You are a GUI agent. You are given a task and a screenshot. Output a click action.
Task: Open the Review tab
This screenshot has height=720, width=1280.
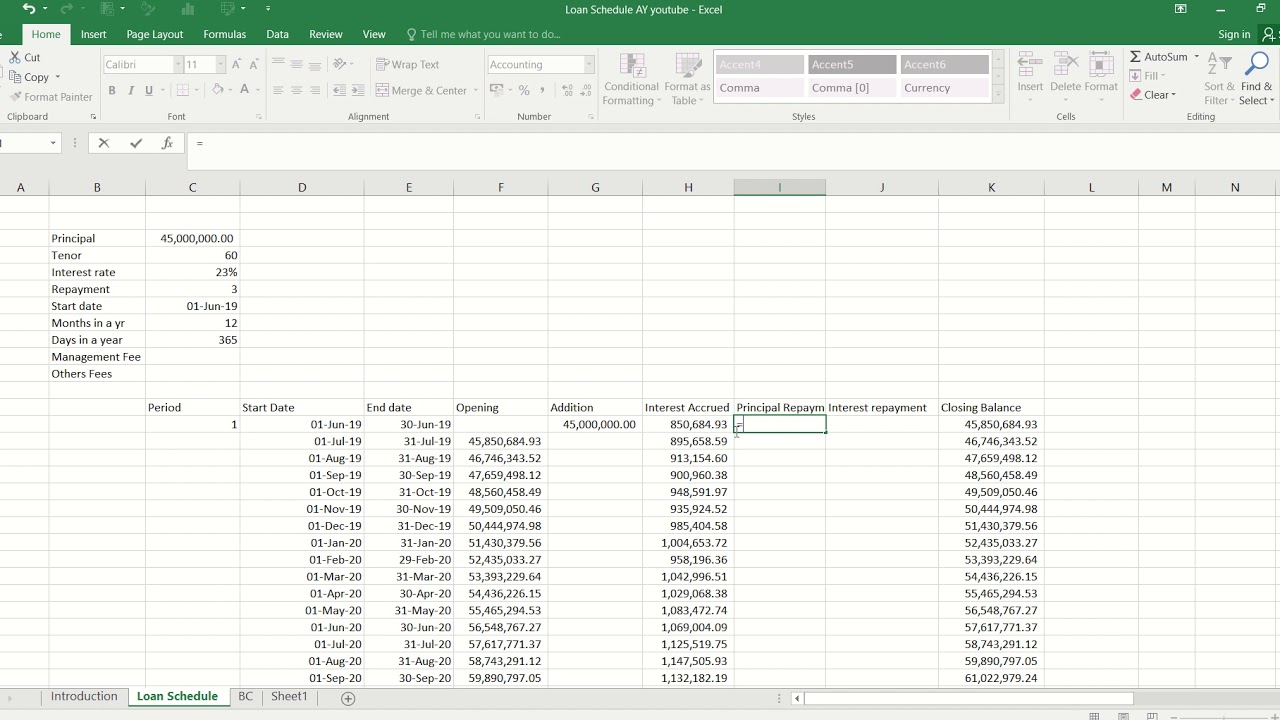click(x=325, y=34)
